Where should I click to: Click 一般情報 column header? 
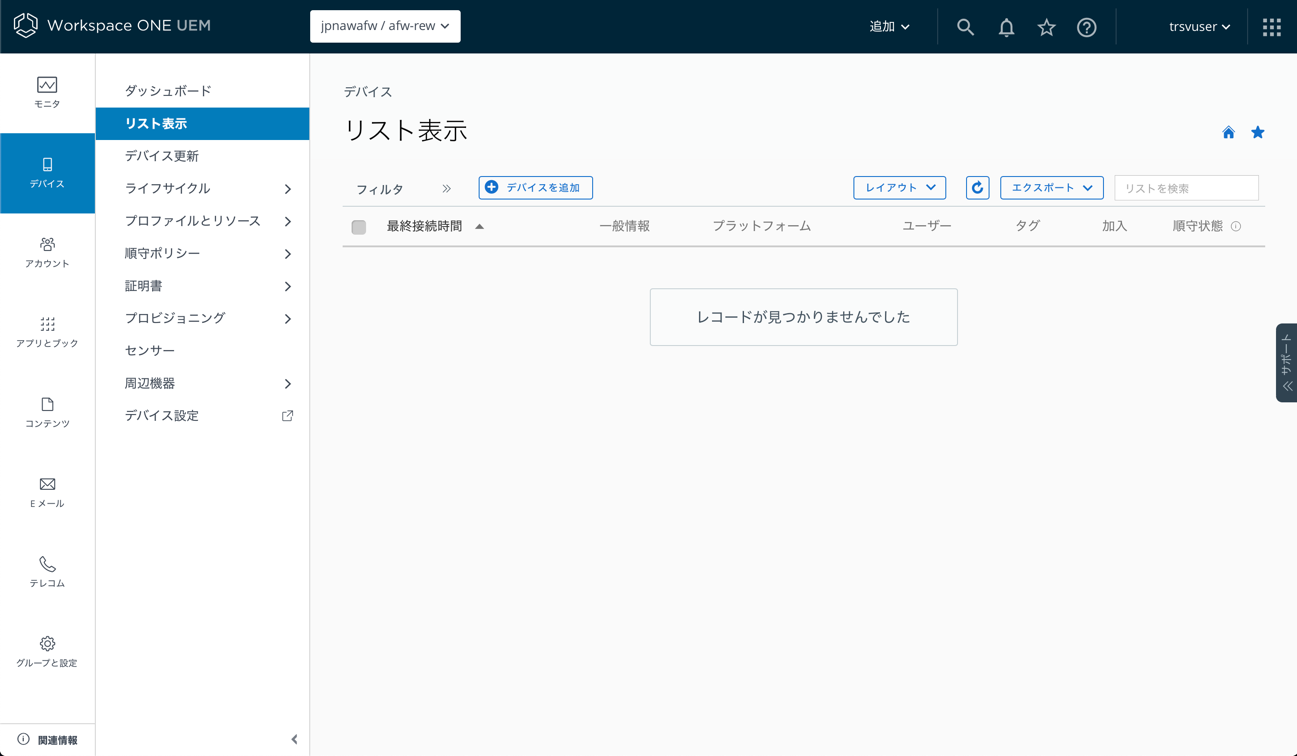624,226
